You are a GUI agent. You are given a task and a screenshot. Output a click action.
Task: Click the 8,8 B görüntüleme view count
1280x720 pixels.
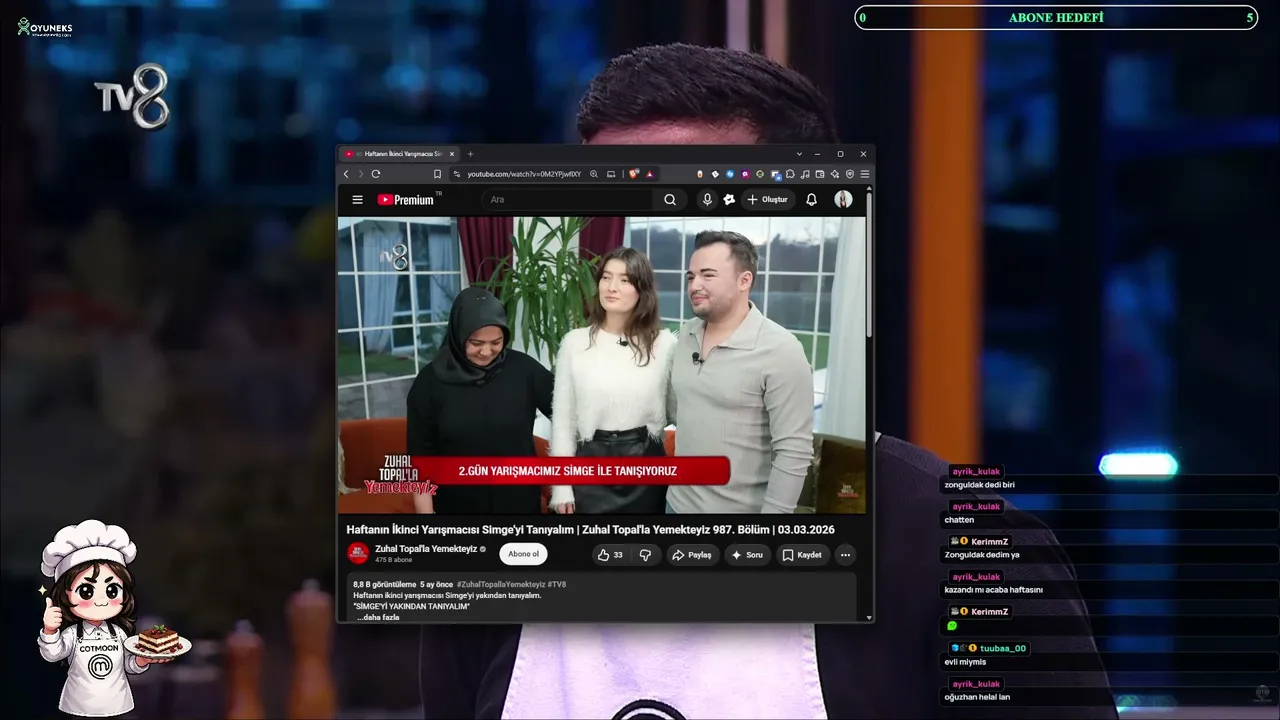coord(385,584)
